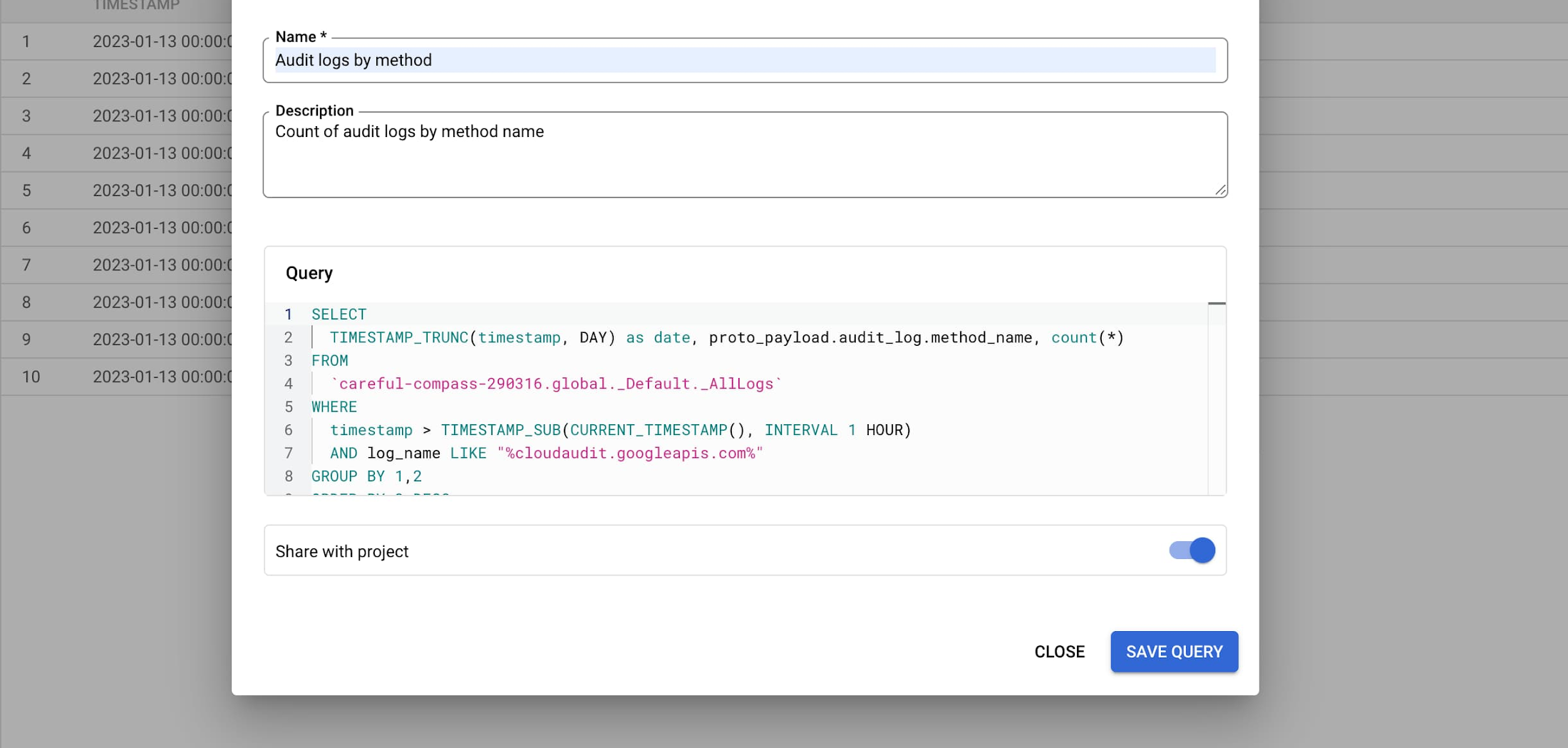Click the WHERE keyword on line 5

coord(334,407)
